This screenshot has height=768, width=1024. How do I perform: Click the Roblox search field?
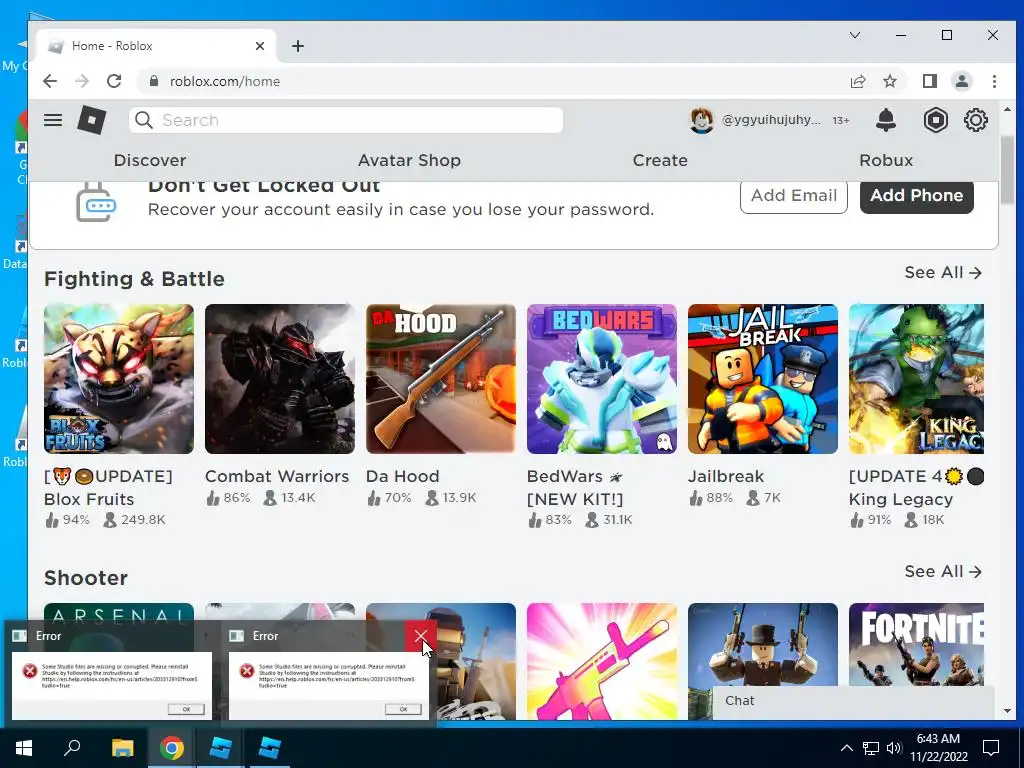point(346,120)
